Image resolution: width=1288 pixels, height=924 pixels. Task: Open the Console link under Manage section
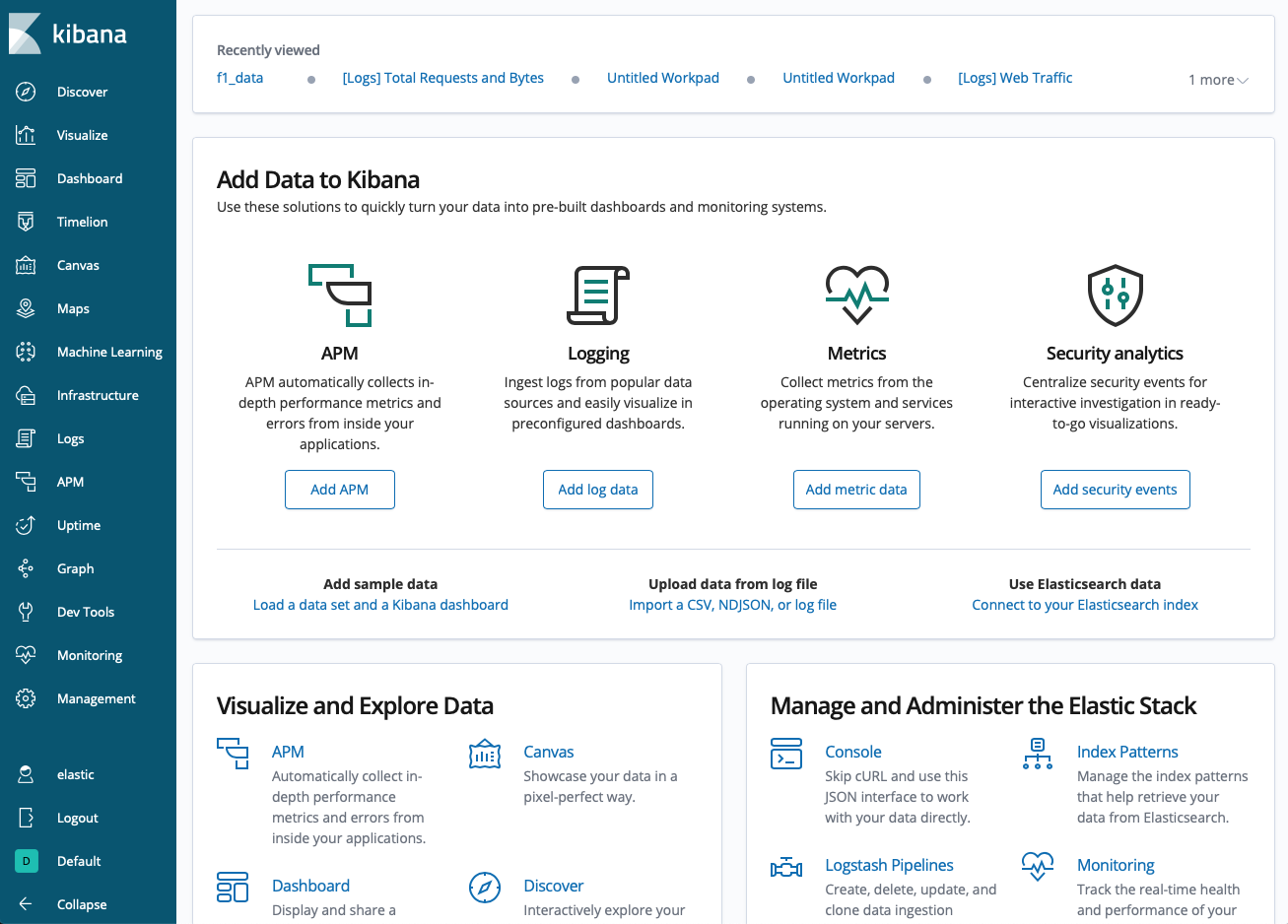pos(853,752)
